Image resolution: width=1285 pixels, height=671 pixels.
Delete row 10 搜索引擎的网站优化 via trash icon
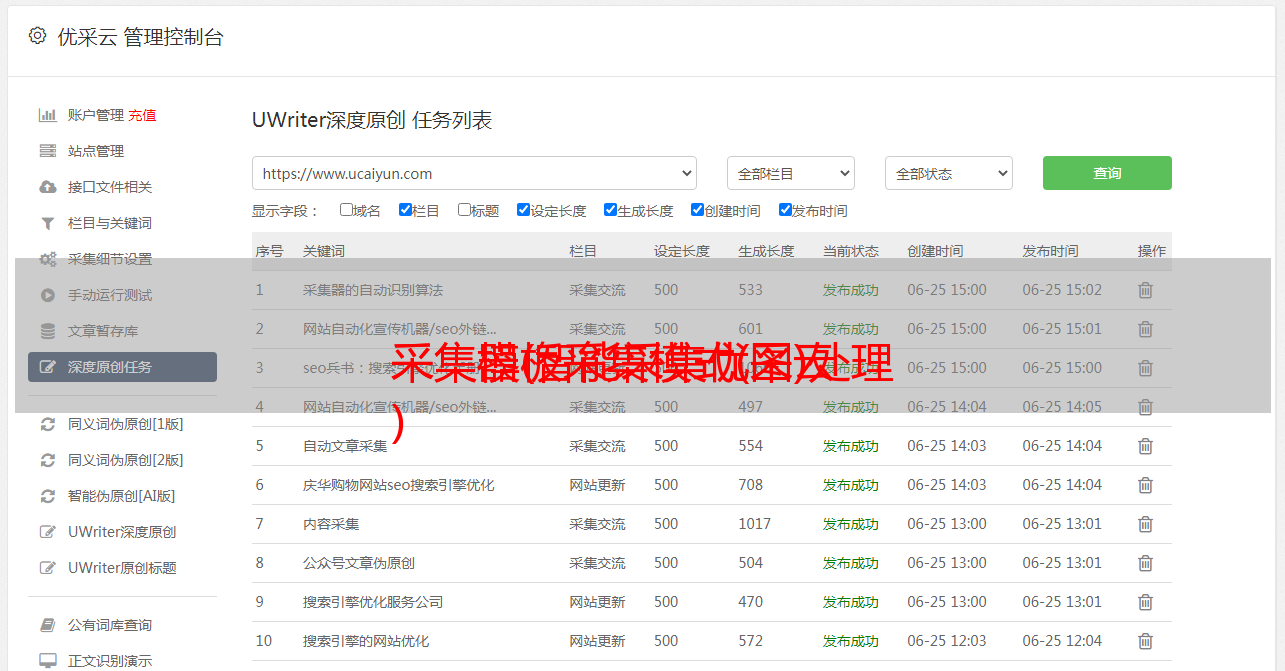(x=1146, y=641)
